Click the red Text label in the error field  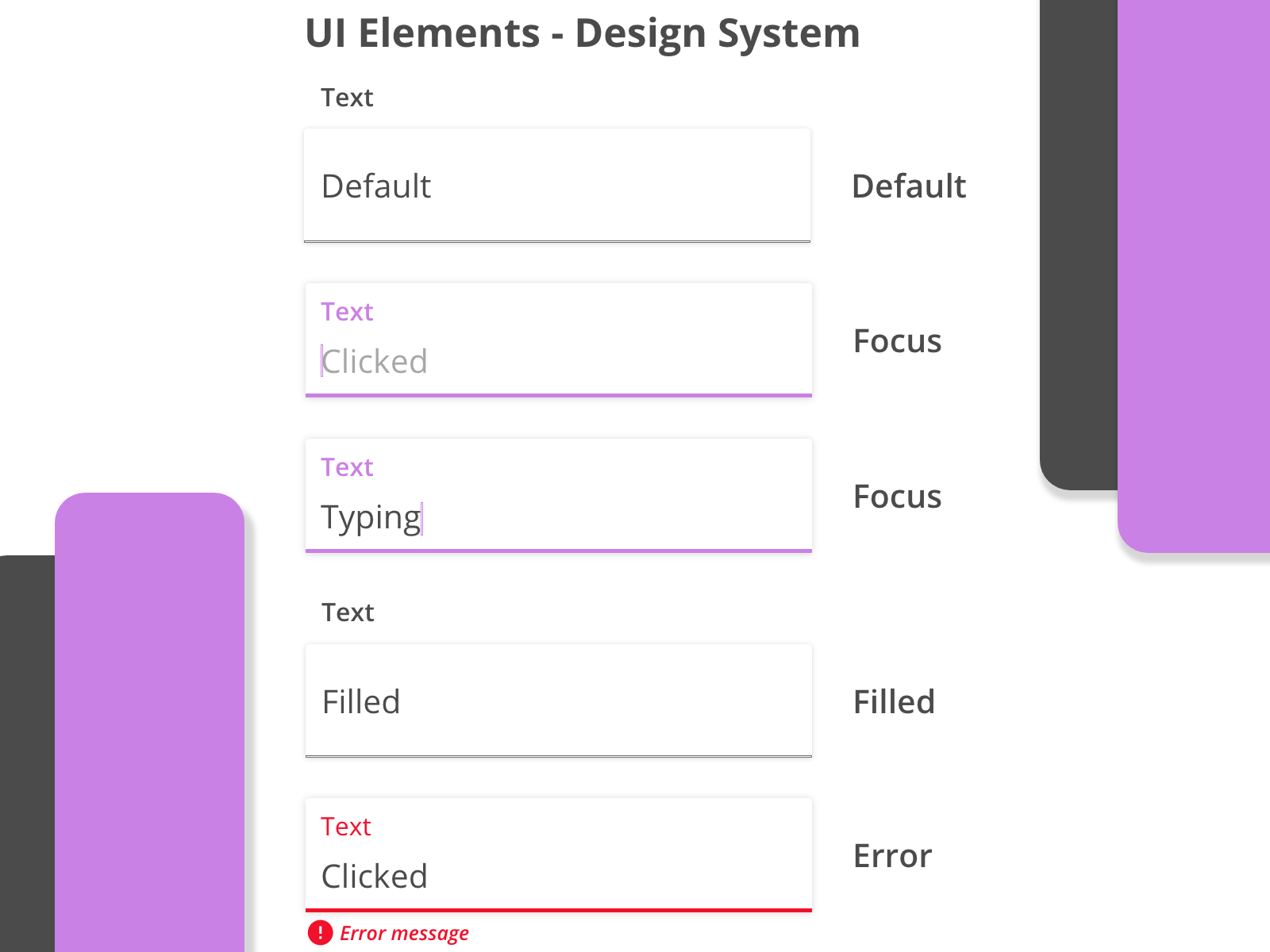point(346,827)
